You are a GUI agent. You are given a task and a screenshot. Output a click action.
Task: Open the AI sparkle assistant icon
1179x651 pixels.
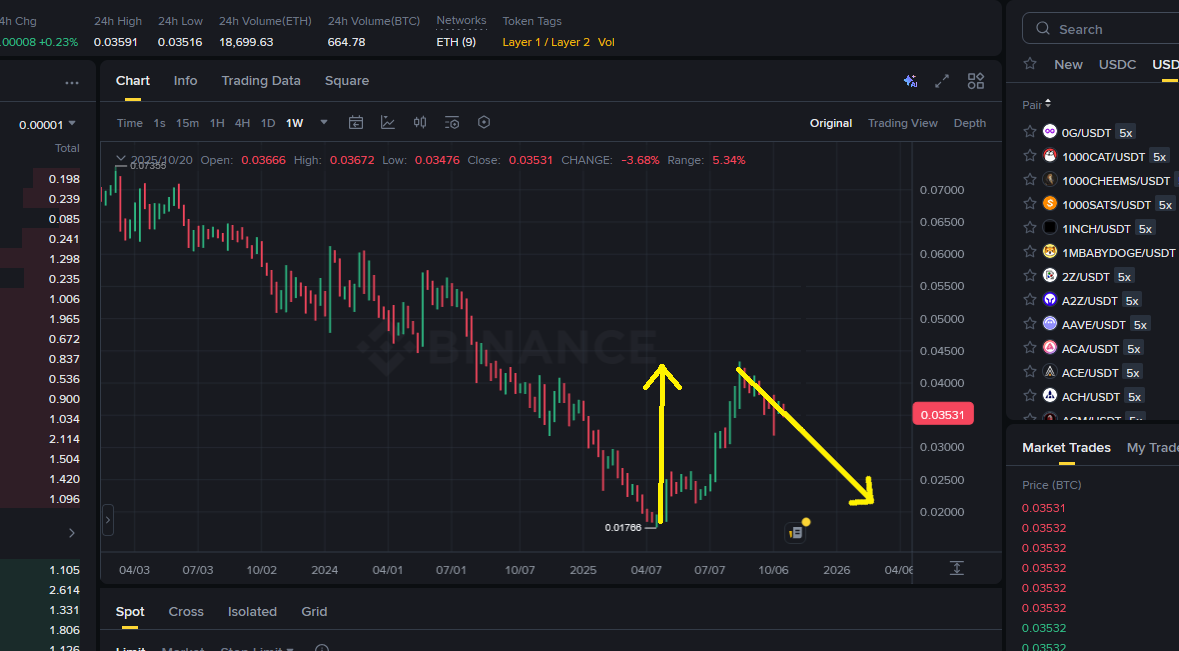(x=911, y=81)
